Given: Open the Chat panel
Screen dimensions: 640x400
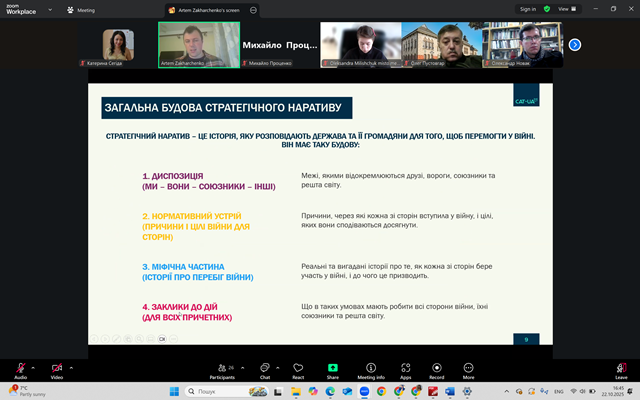Looking at the screenshot, I should point(265,368).
